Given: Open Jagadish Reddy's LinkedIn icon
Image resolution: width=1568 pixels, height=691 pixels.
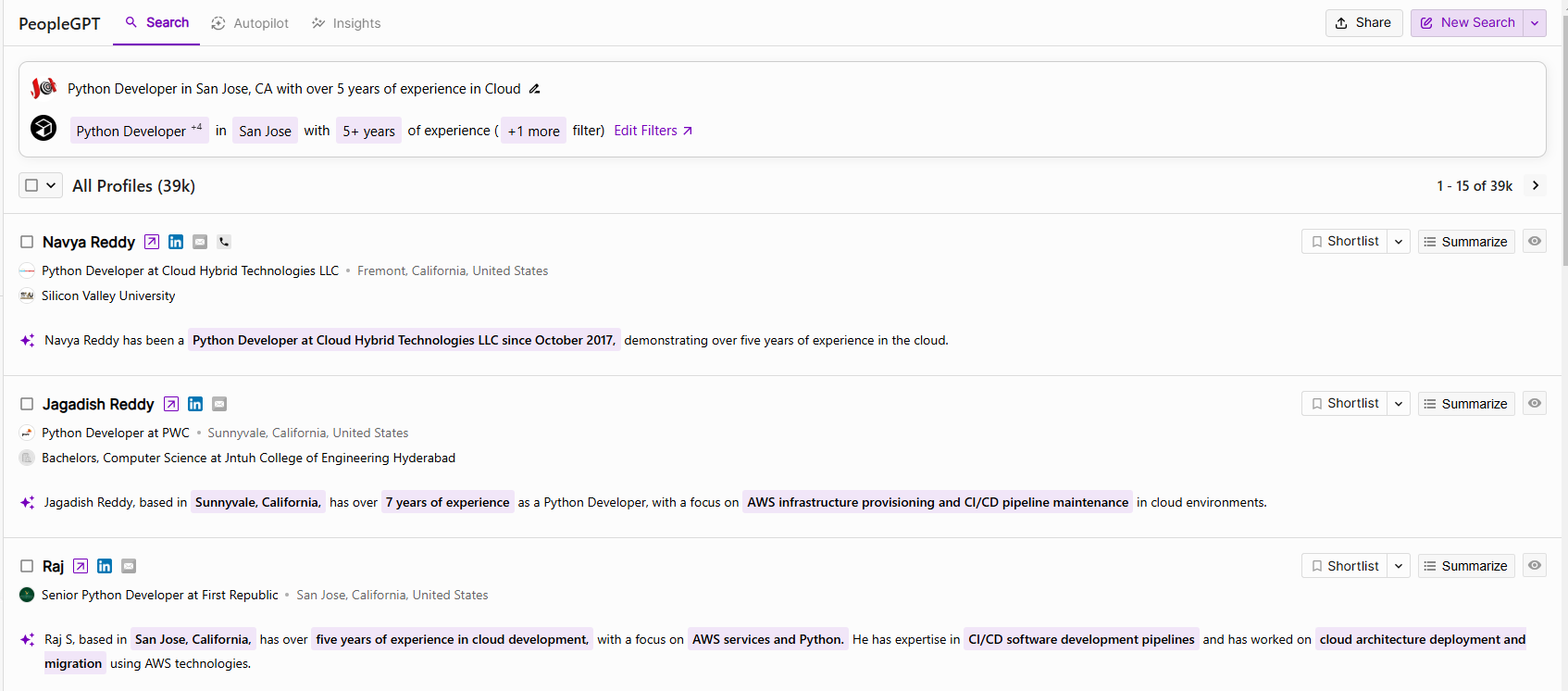Looking at the screenshot, I should (195, 404).
